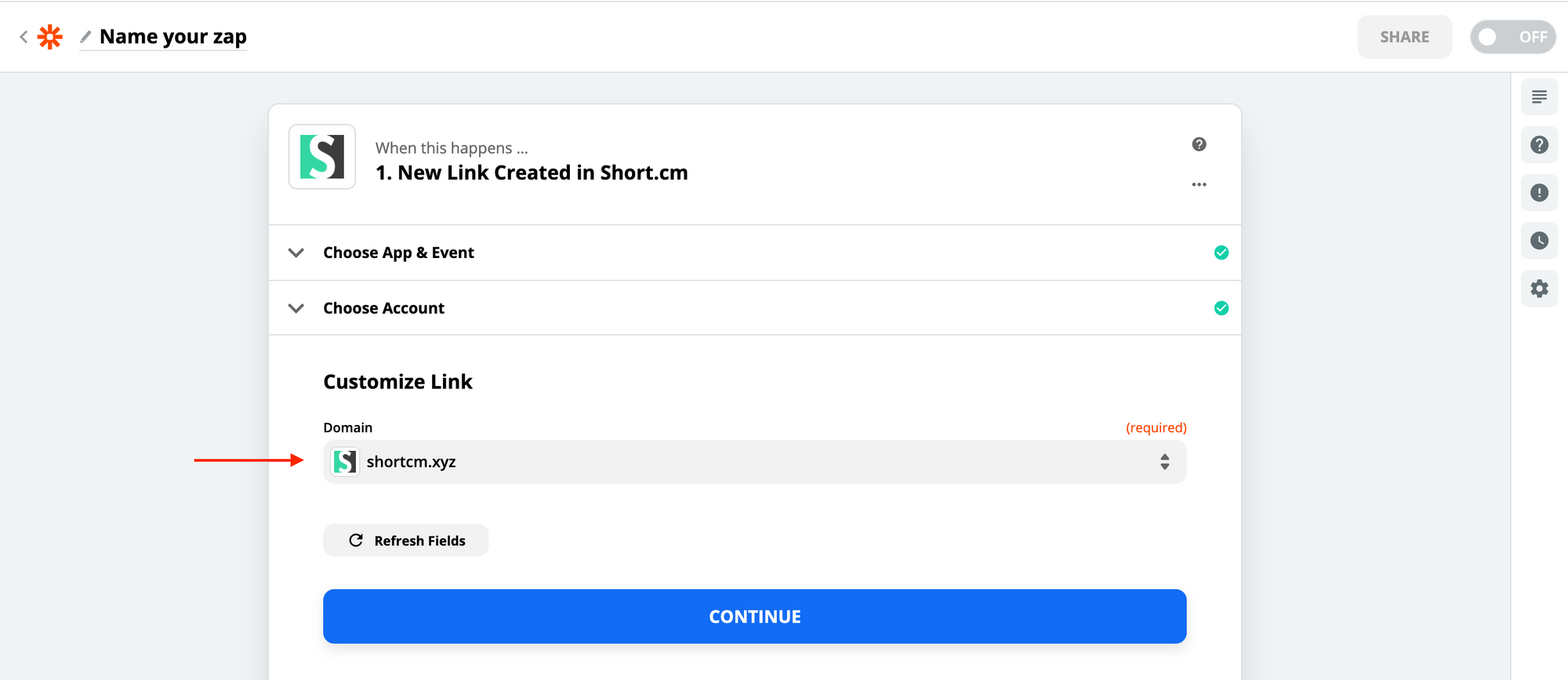Open the help icon in right sidebar
The height and width of the screenshot is (680, 1568).
pyautogui.click(x=1539, y=145)
